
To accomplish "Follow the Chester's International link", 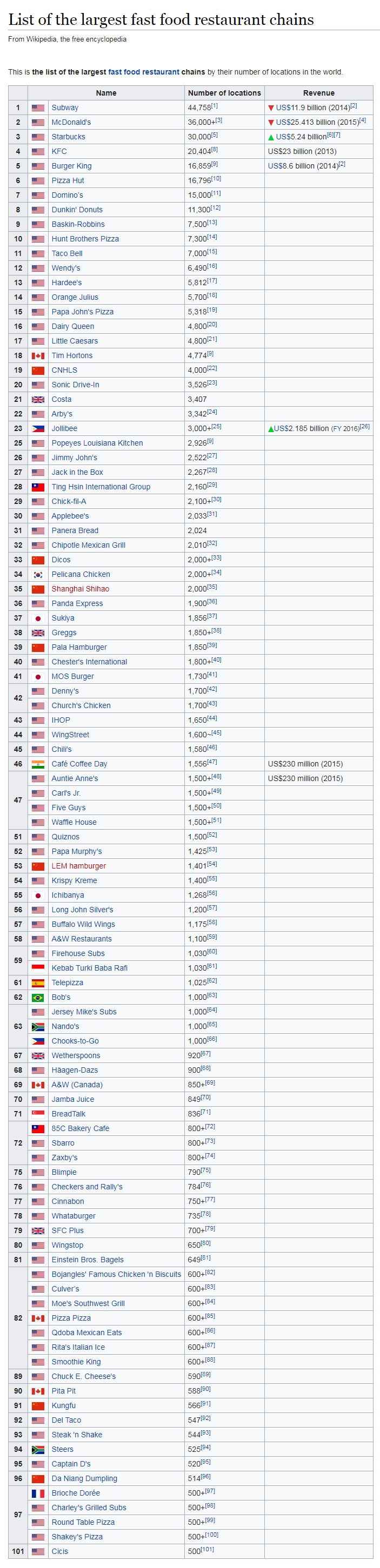I will pyautogui.click(x=90, y=662).
